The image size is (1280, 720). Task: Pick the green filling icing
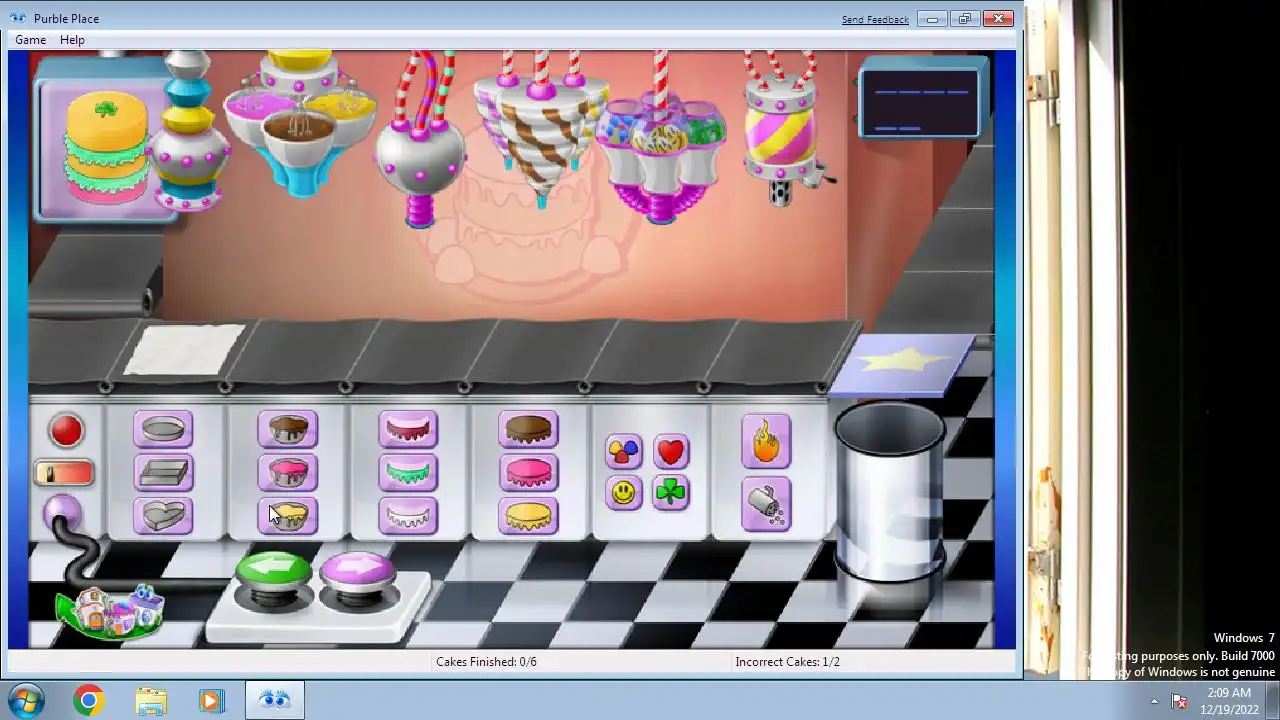(x=408, y=473)
